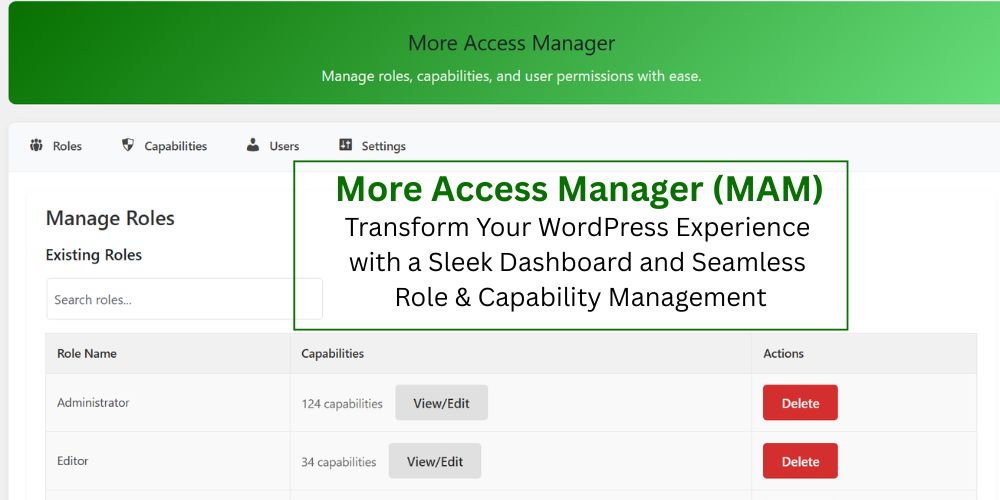Click the '124 capabilities' text
1000x500 pixels.
[342, 404]
